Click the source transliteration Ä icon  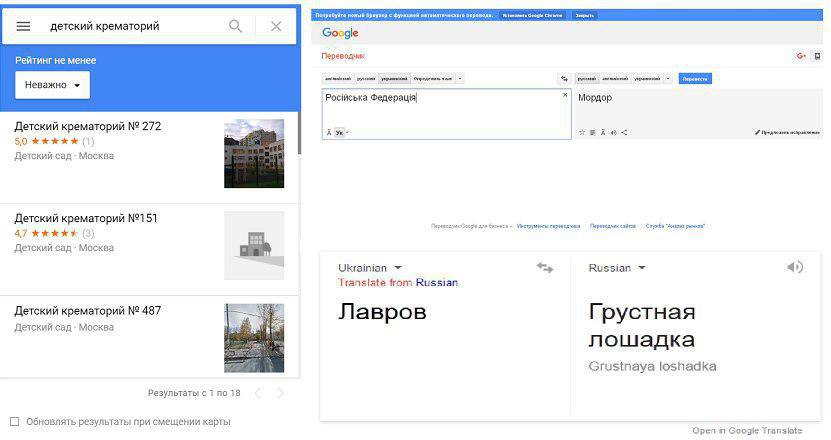[329, 133]
